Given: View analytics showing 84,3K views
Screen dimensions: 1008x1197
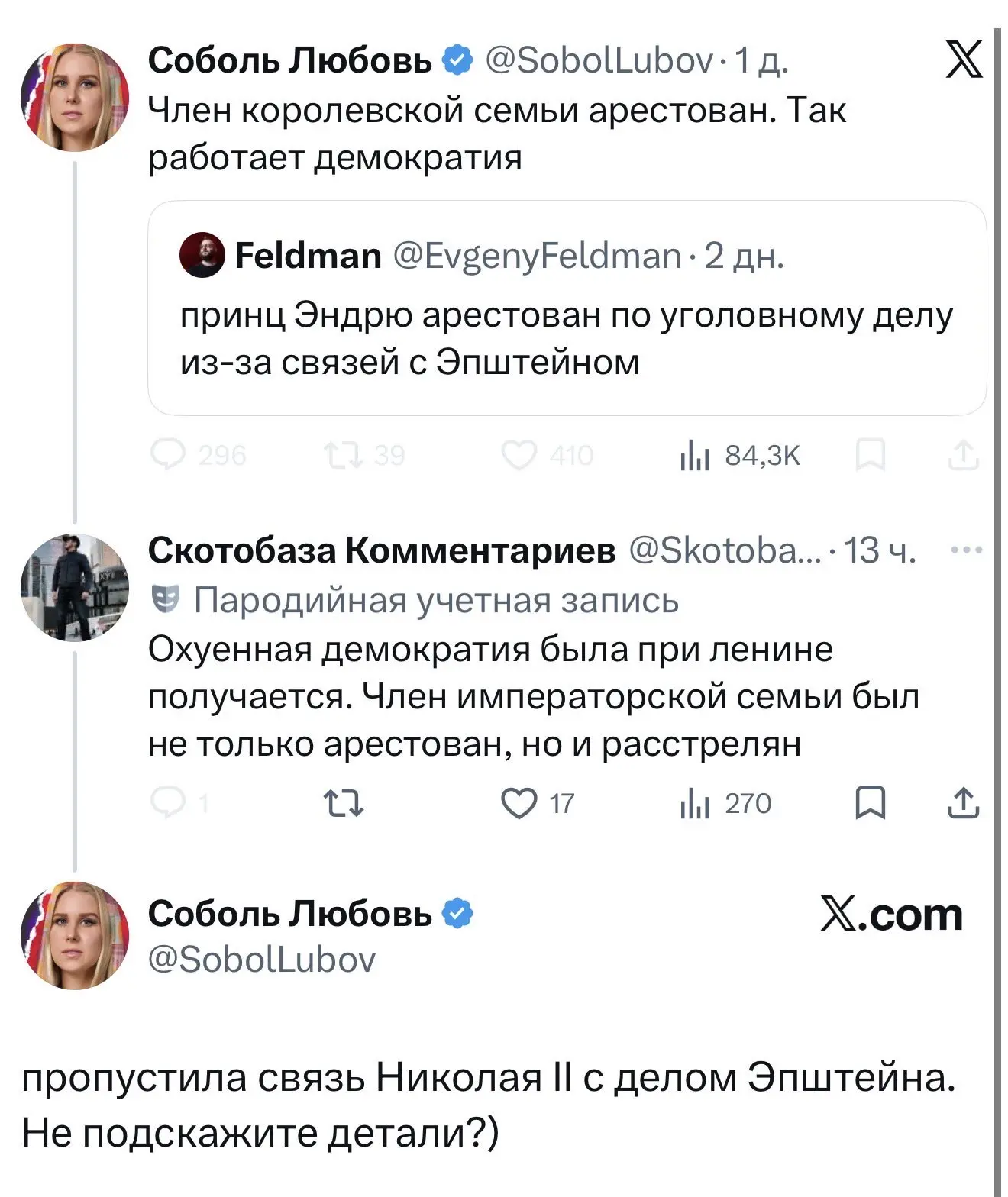Looking at the screenshot, I should click(739, 456).
